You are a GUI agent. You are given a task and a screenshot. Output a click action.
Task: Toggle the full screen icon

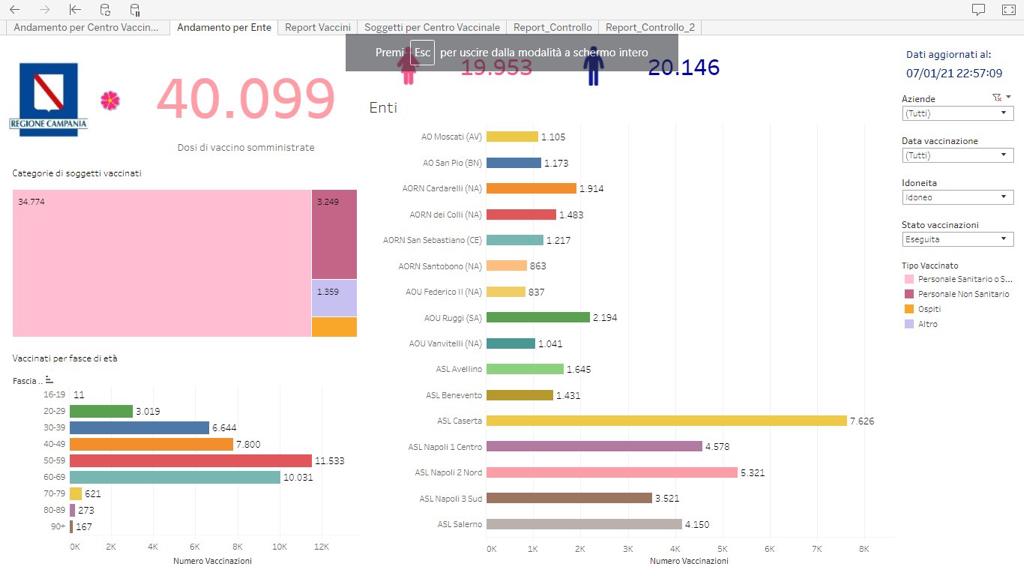(1007, 9)
